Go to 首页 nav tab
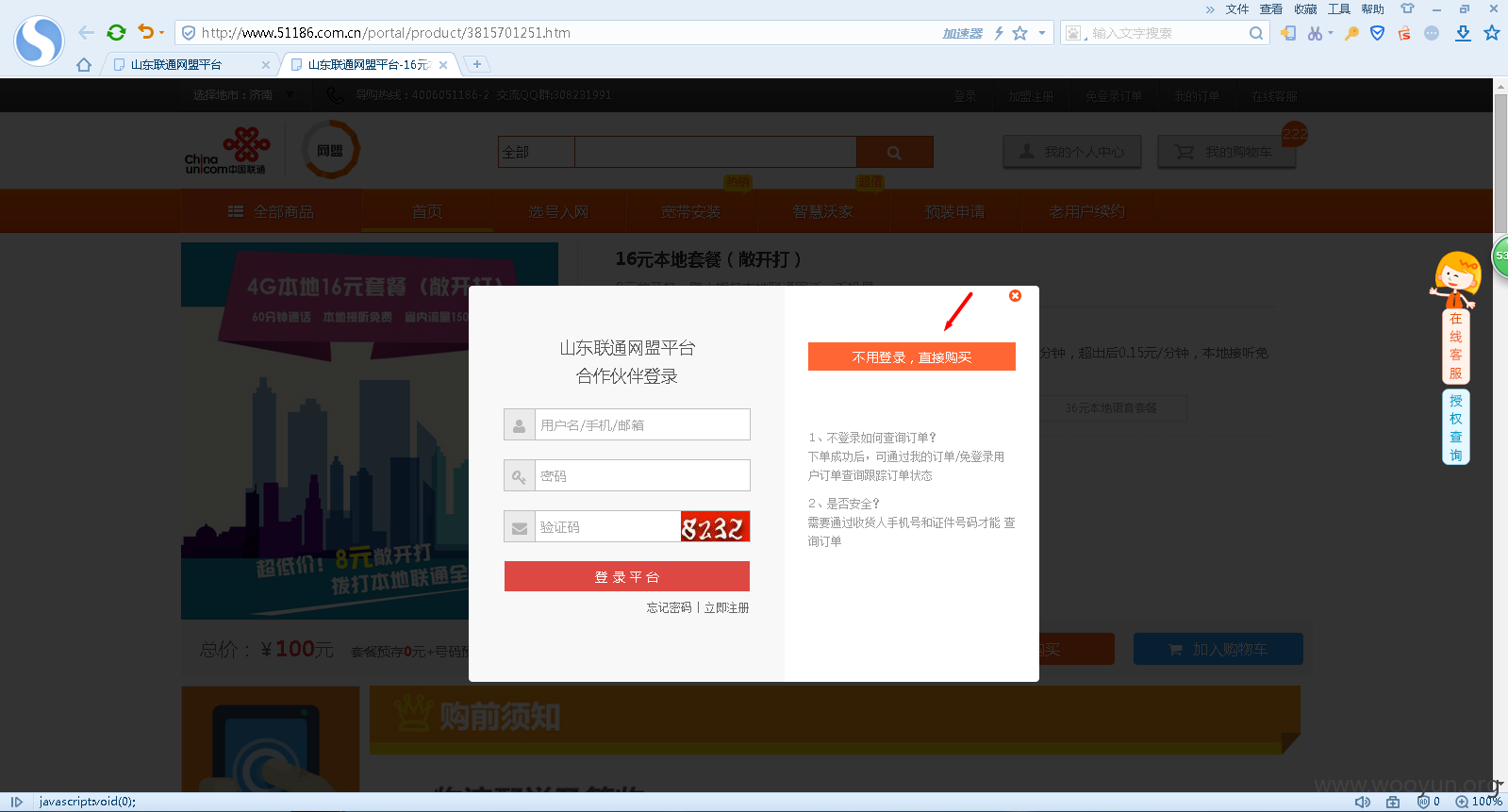 (x=427, y=211)
